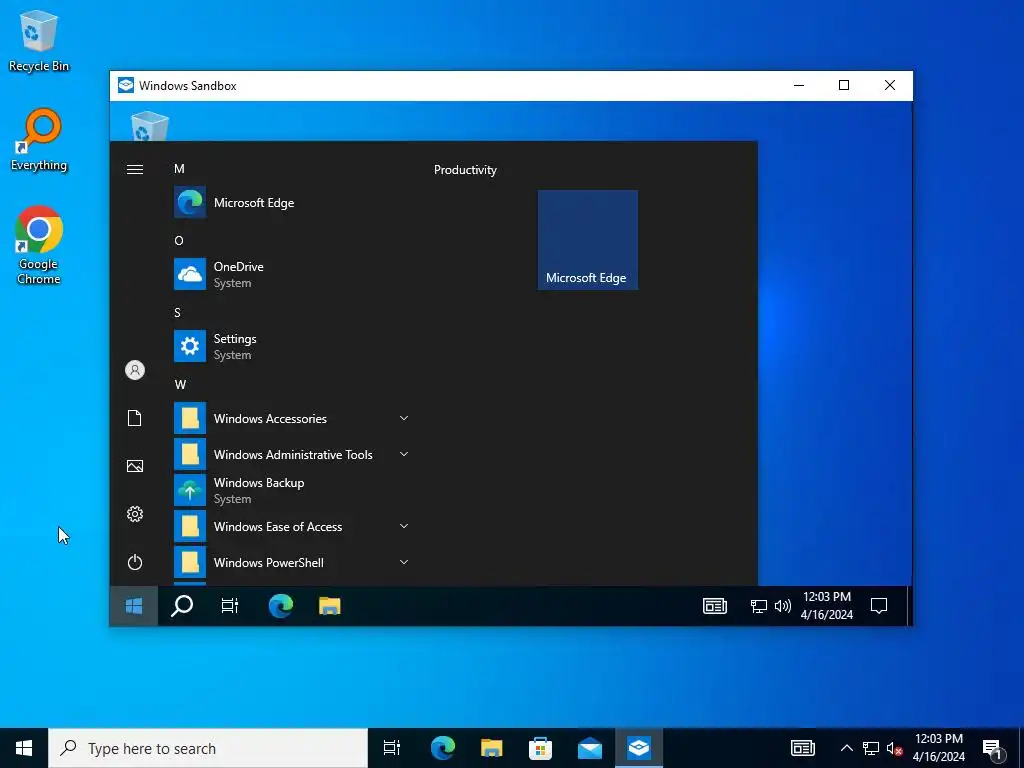Viewport: 1024px width, 768px height.
Task: Launch OneDrive from sandbox Start menu
Action: [x=292, y=274]
